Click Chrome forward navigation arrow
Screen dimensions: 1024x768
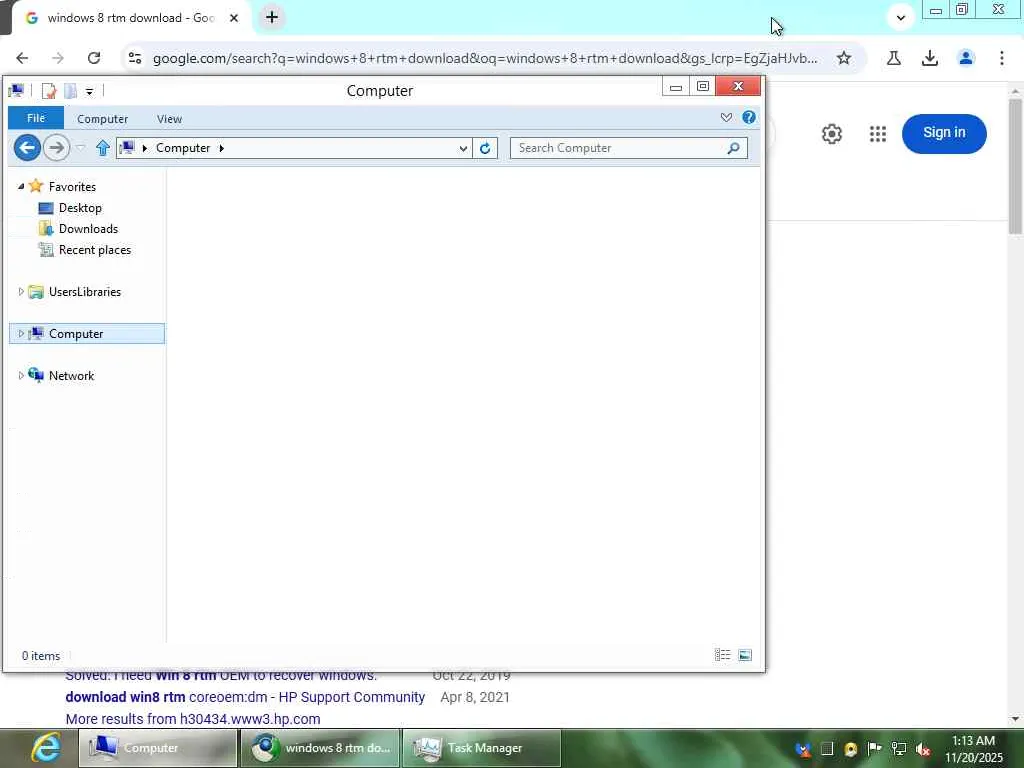(58, 58)
